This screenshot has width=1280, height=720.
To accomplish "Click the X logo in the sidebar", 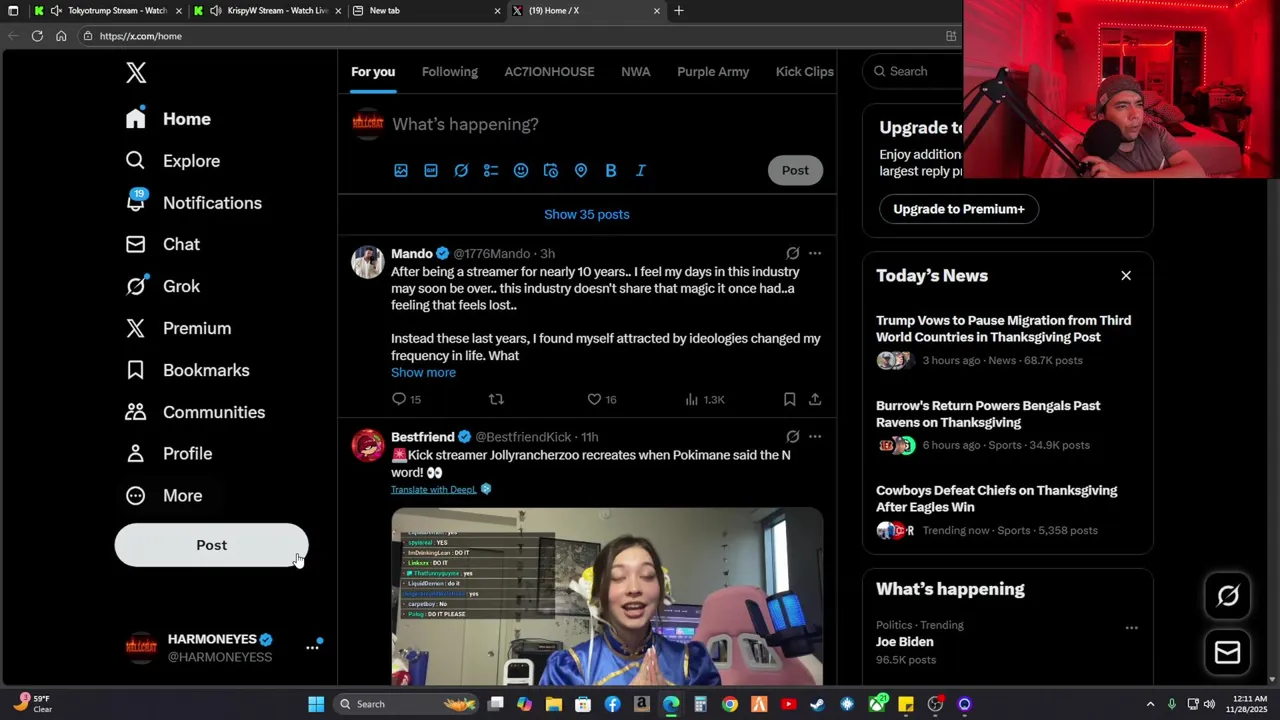I will 136,72.
